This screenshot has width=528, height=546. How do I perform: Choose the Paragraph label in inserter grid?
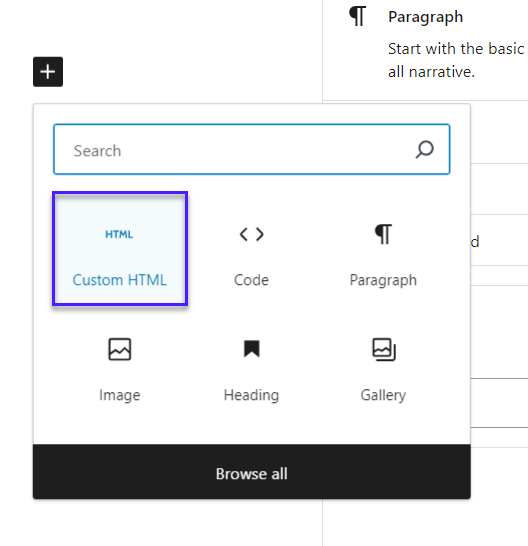click(383, 280)
